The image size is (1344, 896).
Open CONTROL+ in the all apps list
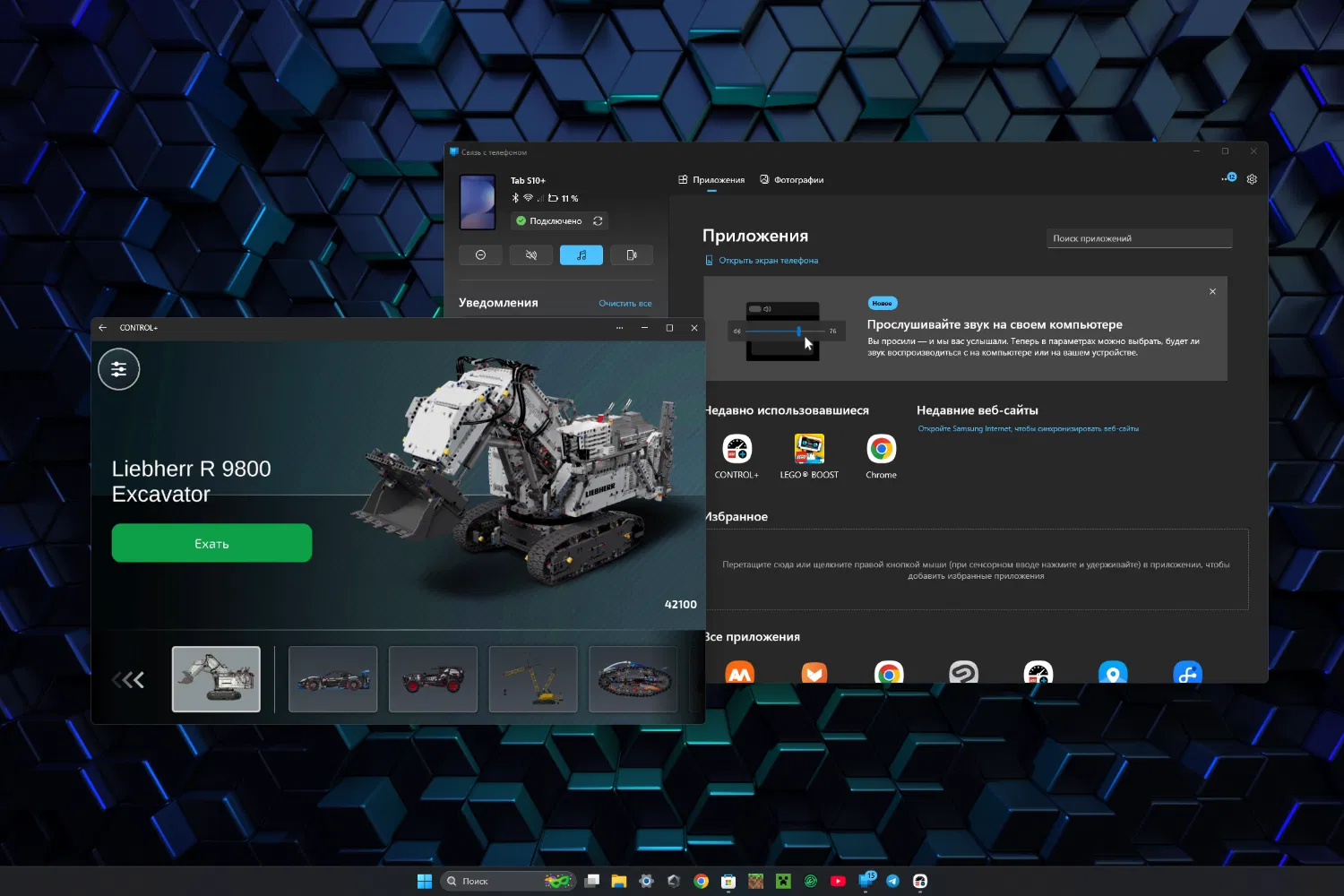pyautogui.click(x=1038, y=674)
